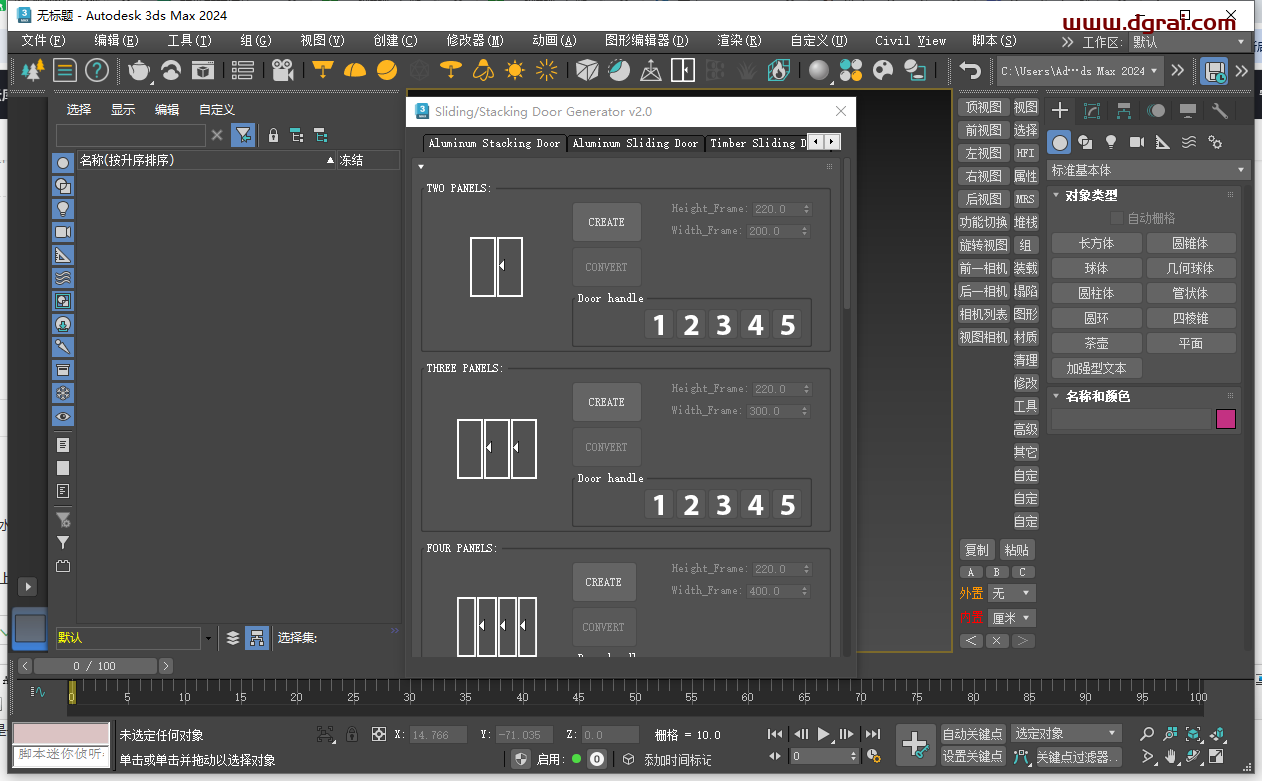
Task: Click the teapot render setup icon
Action: pyautogui.click(x=139, y=70)
